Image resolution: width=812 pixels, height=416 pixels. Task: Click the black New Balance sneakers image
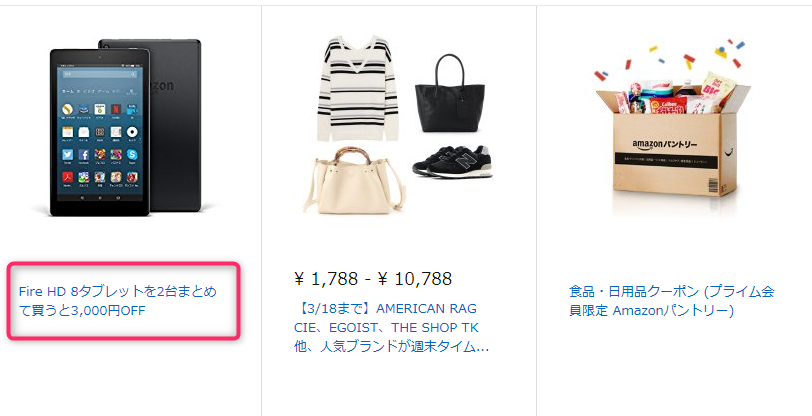[x=453, y=162]
